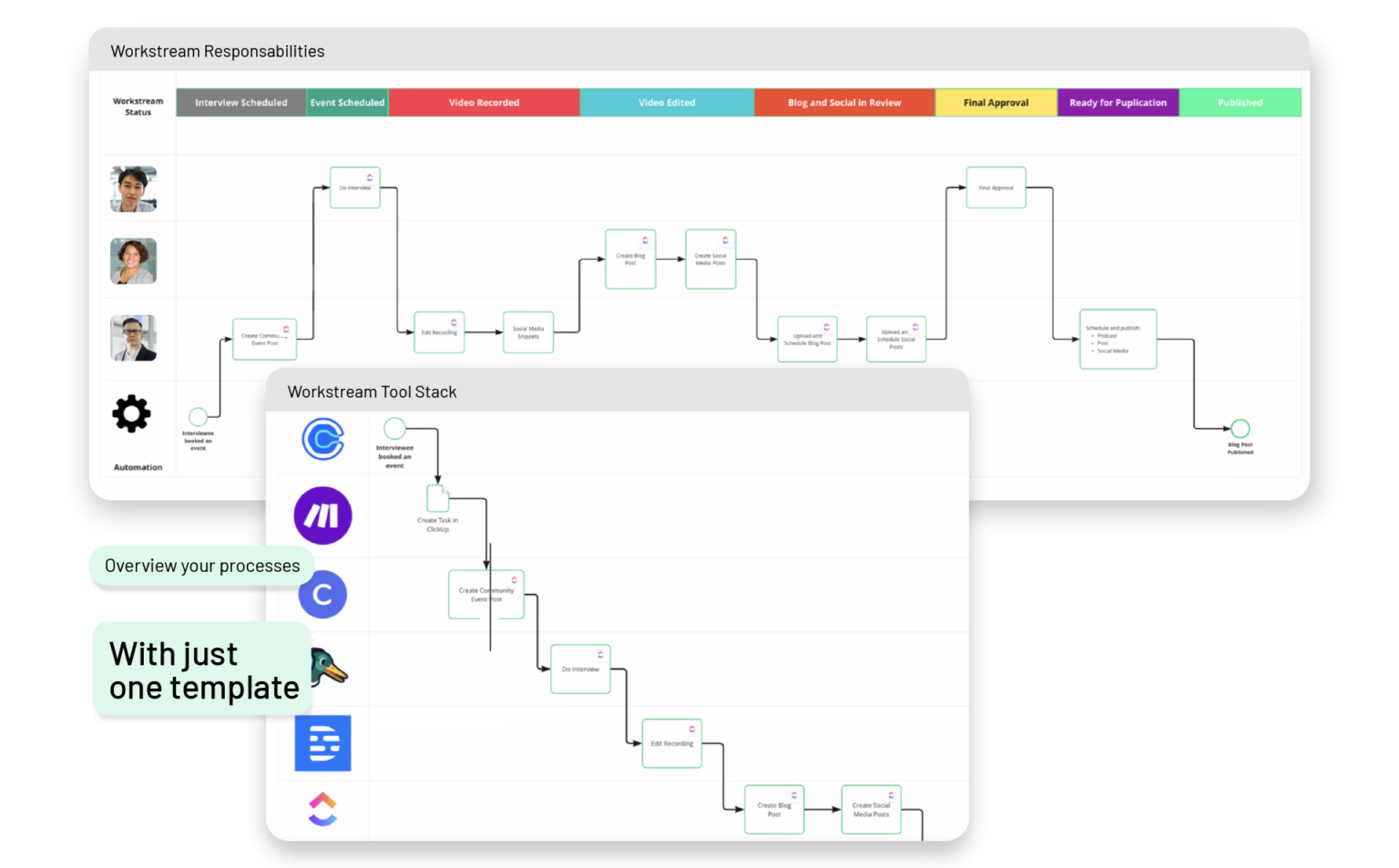Click the purple circle C logo

pos(322,595)
